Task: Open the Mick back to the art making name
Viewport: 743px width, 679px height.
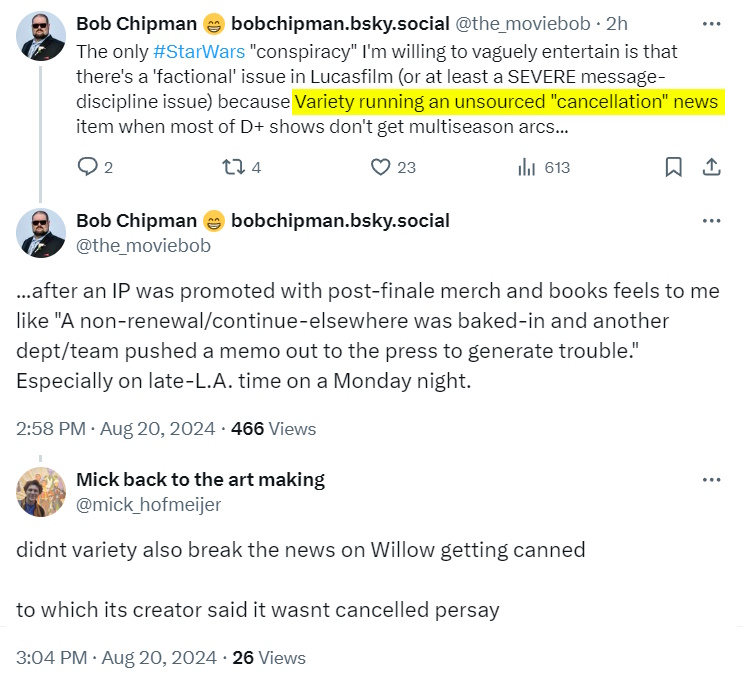Action: [x=200, y=479]
